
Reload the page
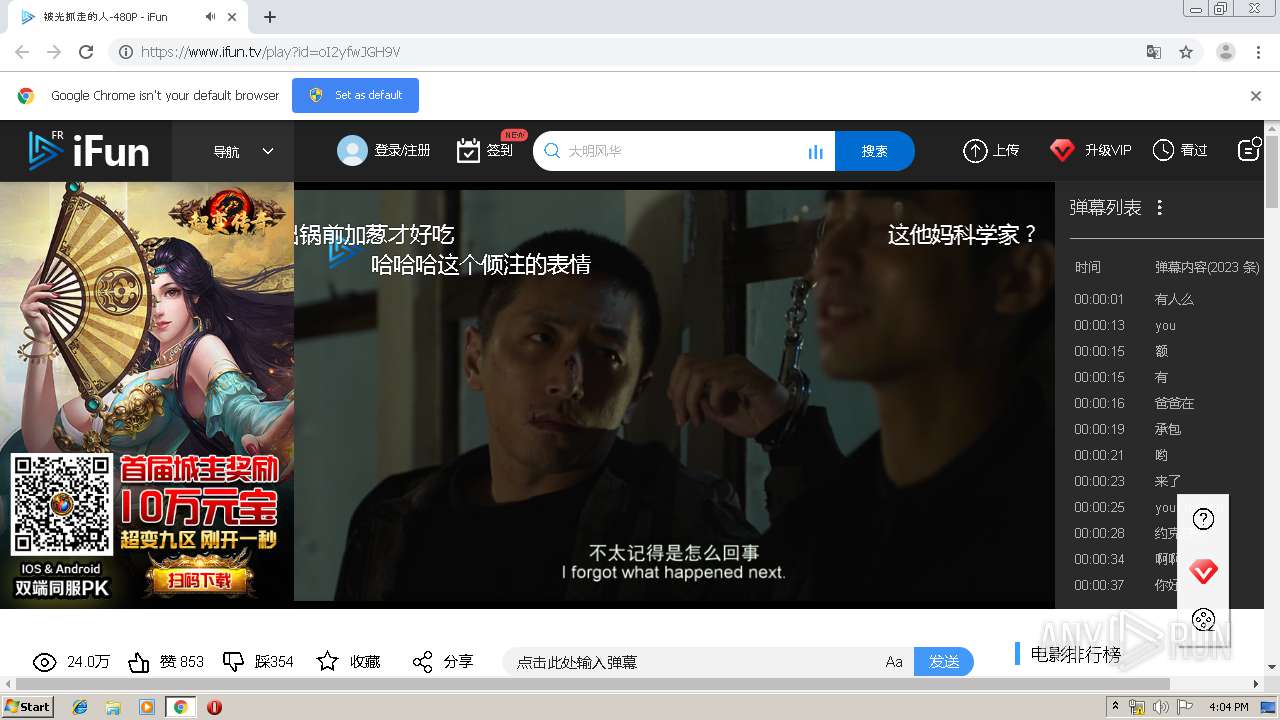(x=86, y=52)
